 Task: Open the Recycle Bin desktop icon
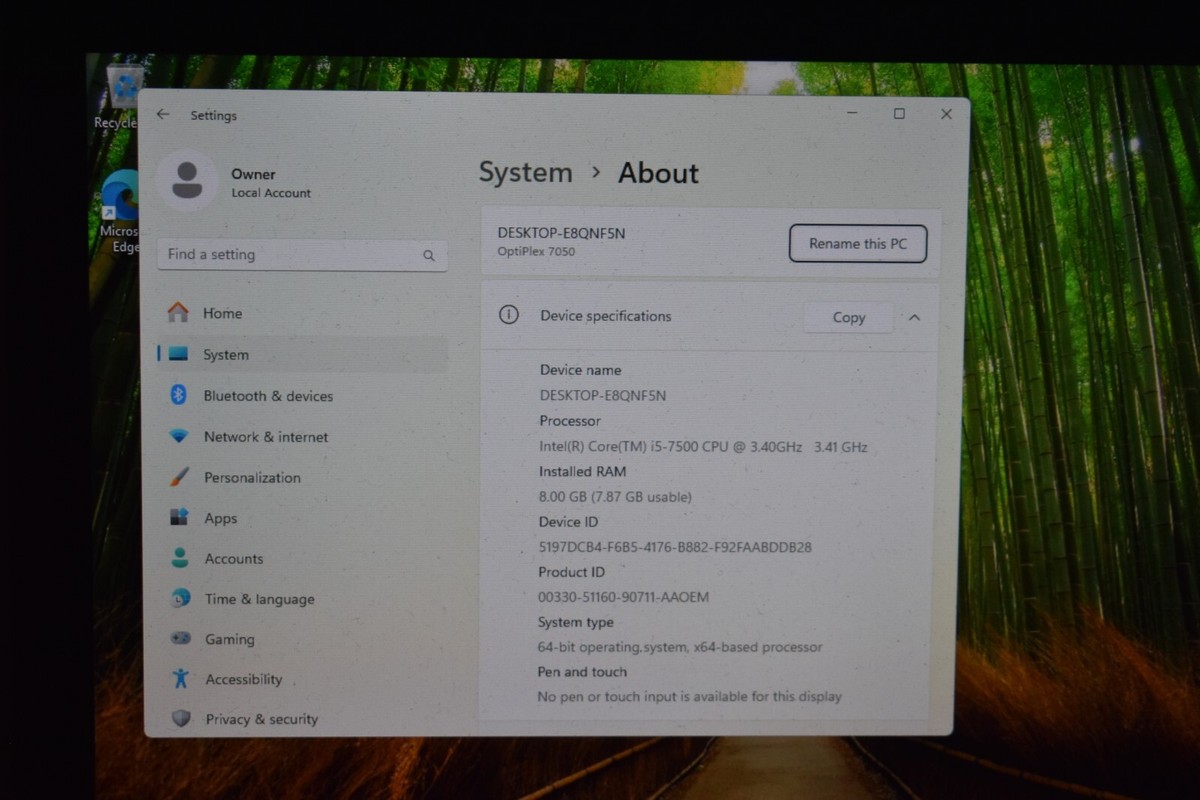[x=119, y=96]
